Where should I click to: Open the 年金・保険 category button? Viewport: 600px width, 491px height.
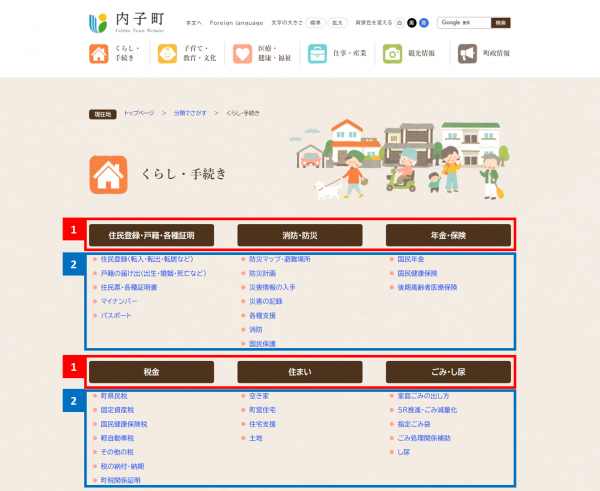point(448,235)
